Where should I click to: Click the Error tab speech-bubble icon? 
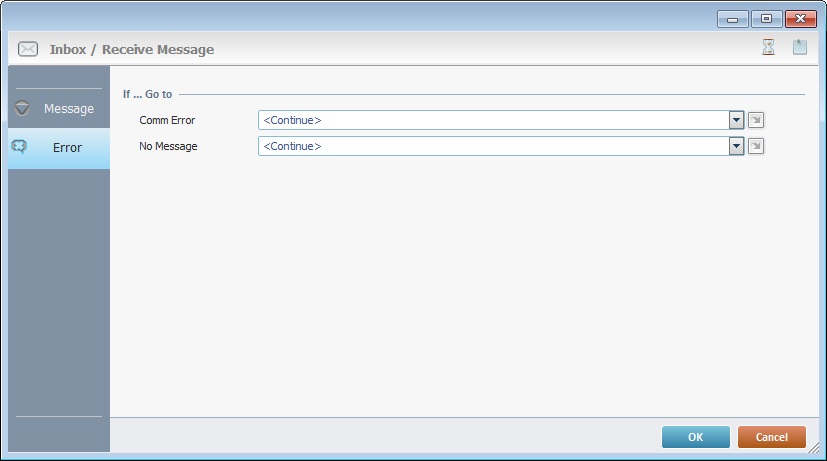(19, 146)
